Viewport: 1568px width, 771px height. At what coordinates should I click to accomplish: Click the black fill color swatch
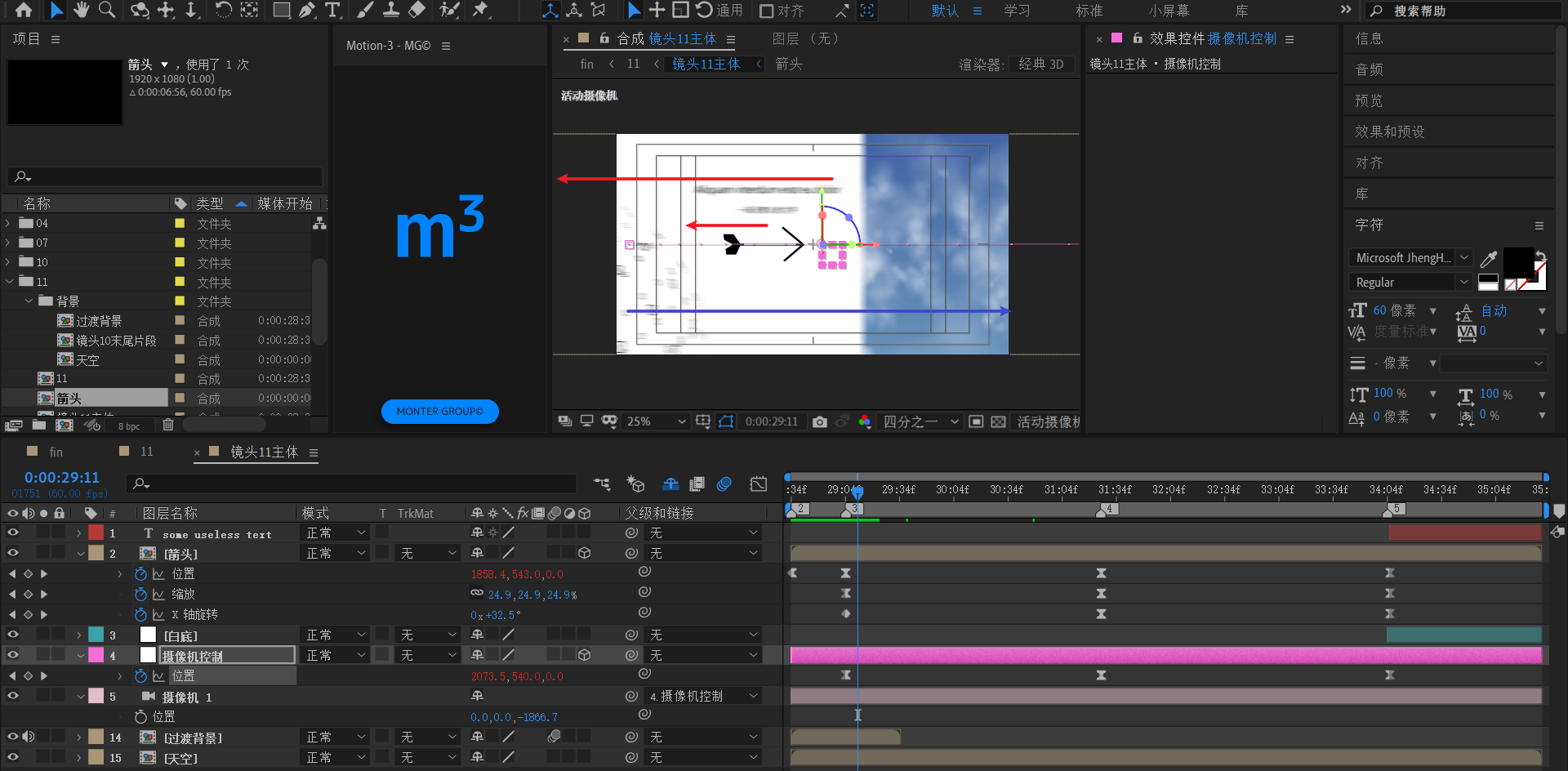click(x=1519, y=262)
